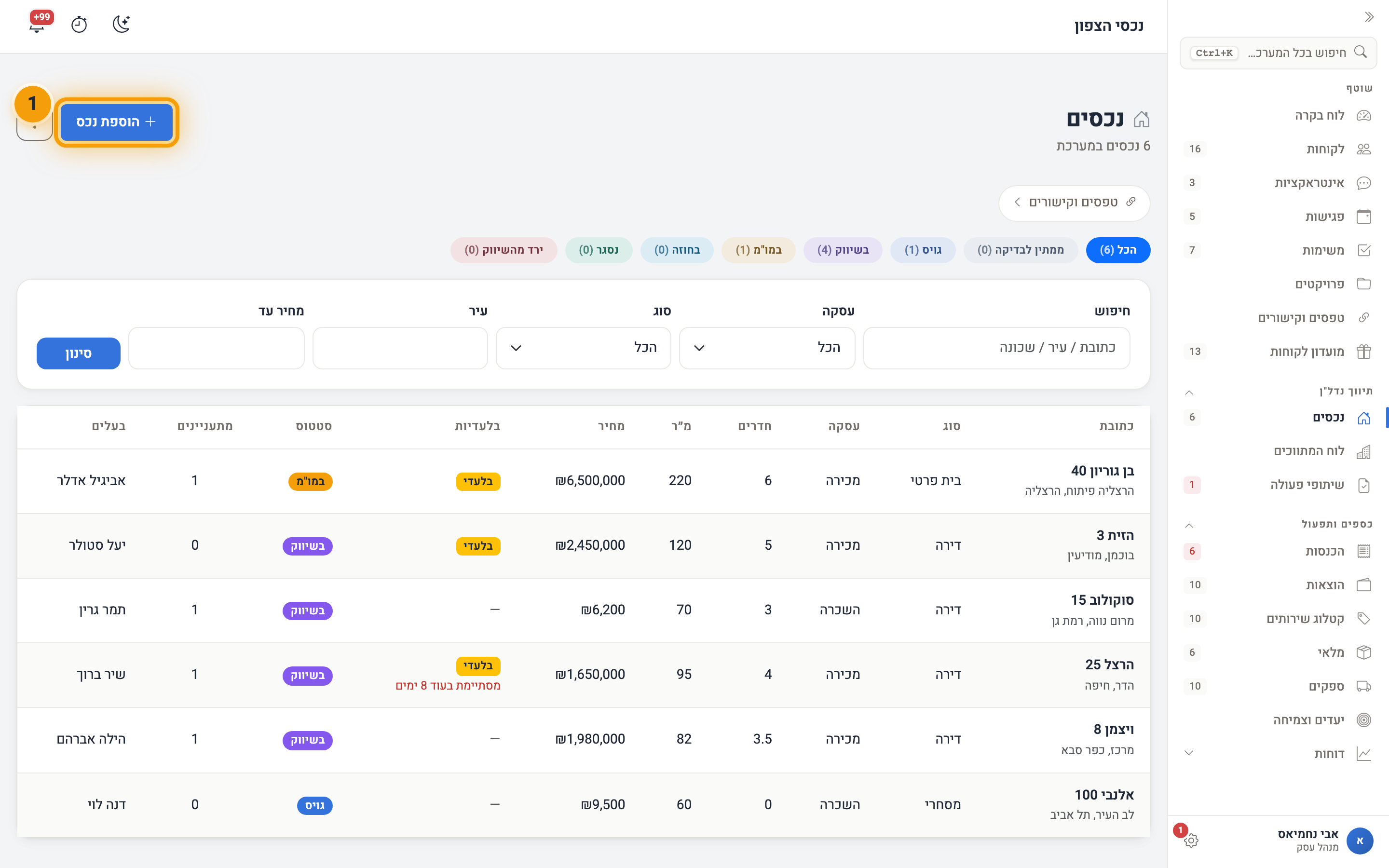
Task: Open אינטראקציות interactions in sidebar
Action: click(x=1278, y=183)
